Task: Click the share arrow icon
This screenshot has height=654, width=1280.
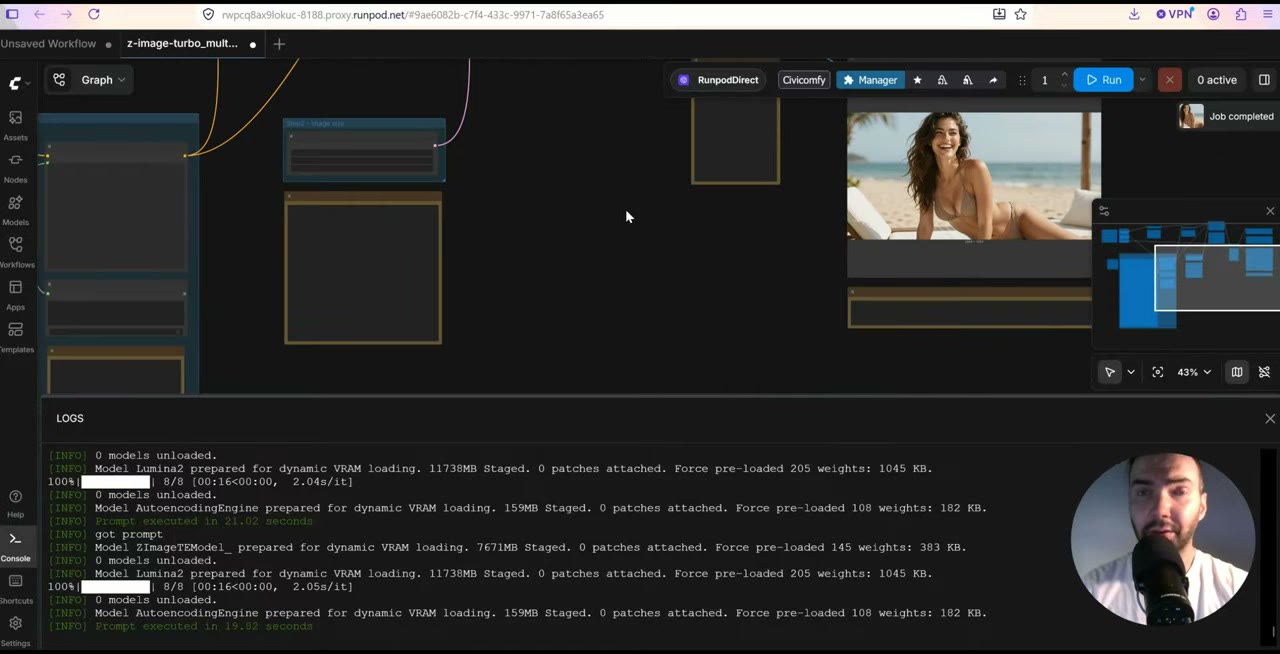Action: (993, 80)
